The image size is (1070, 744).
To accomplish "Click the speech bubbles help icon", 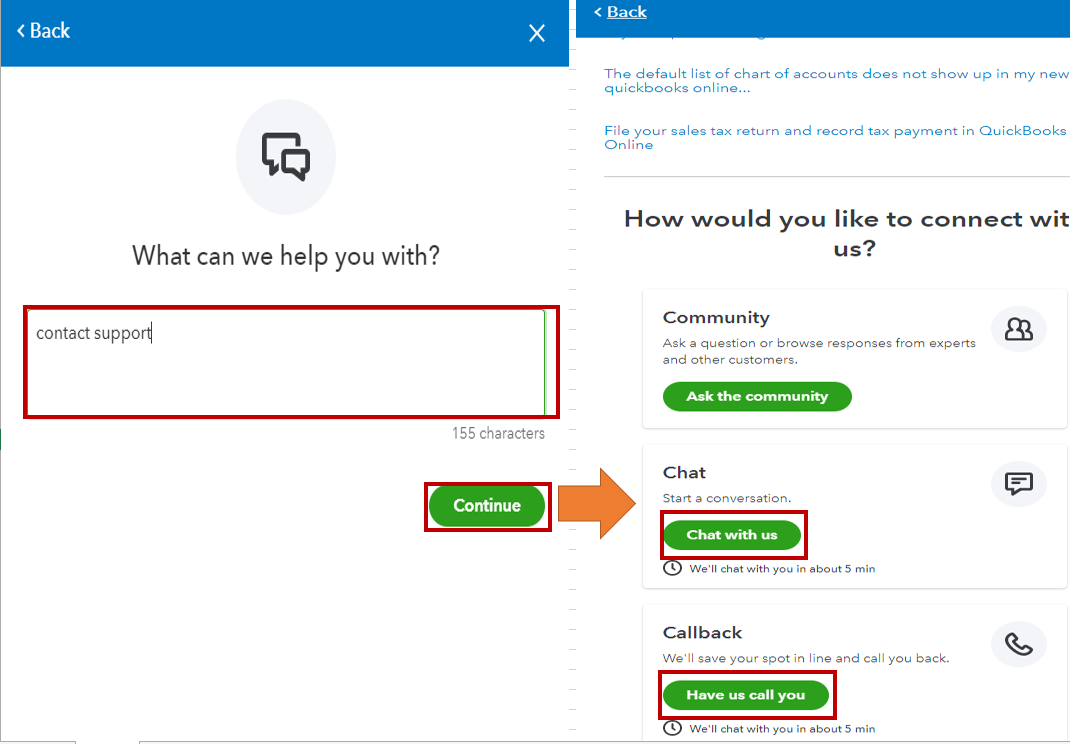I will click(286, 156).
